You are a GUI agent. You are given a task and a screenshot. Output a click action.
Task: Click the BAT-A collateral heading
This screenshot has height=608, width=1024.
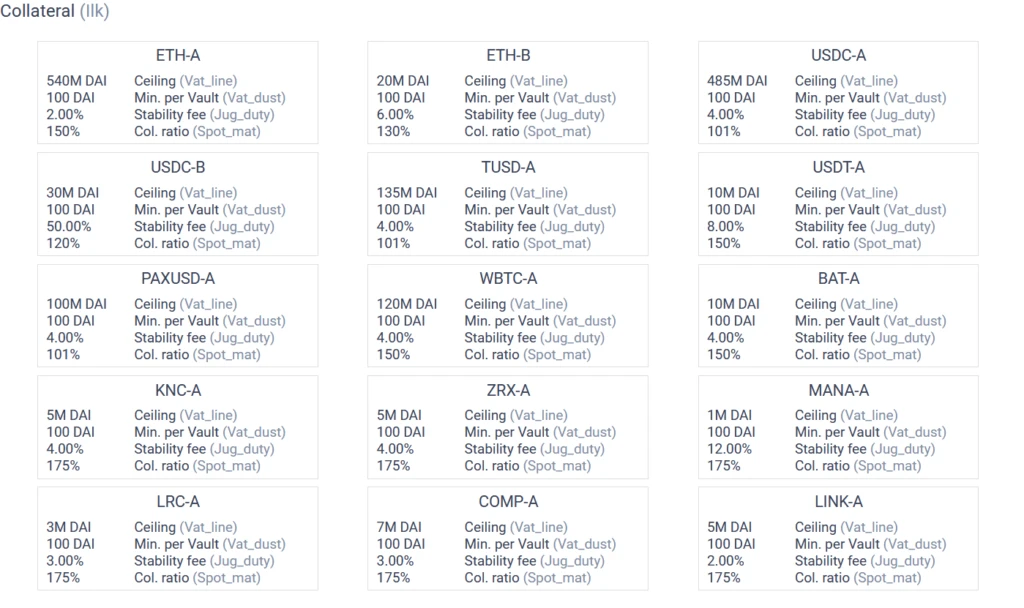839,278
